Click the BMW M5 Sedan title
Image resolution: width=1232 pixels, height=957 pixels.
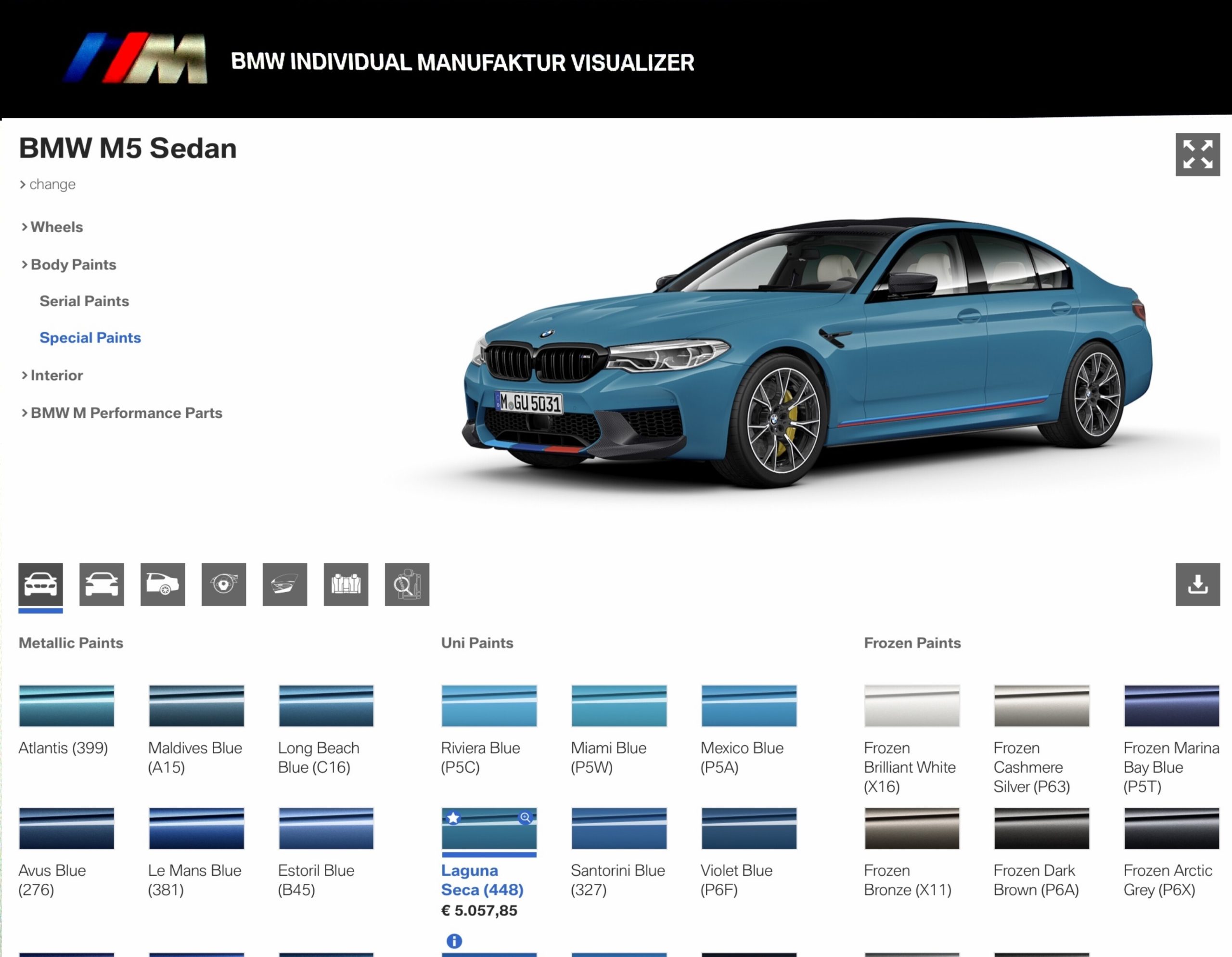click(128, 148)
